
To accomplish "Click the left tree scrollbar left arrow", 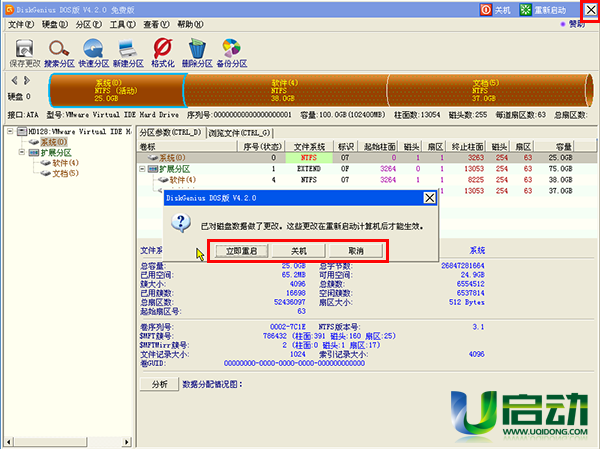I will (x=9, y=442).
